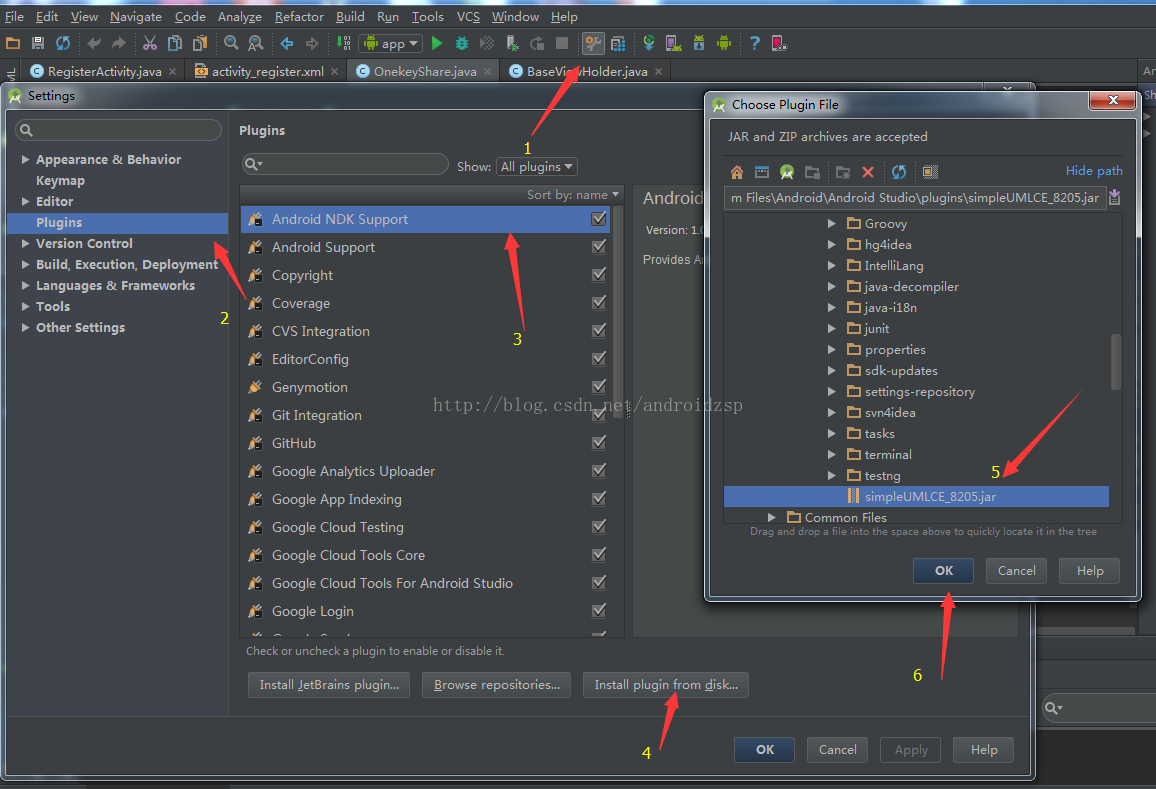
Task: Click the Find magnifier icon in toolbar
Action: (231, 44)
